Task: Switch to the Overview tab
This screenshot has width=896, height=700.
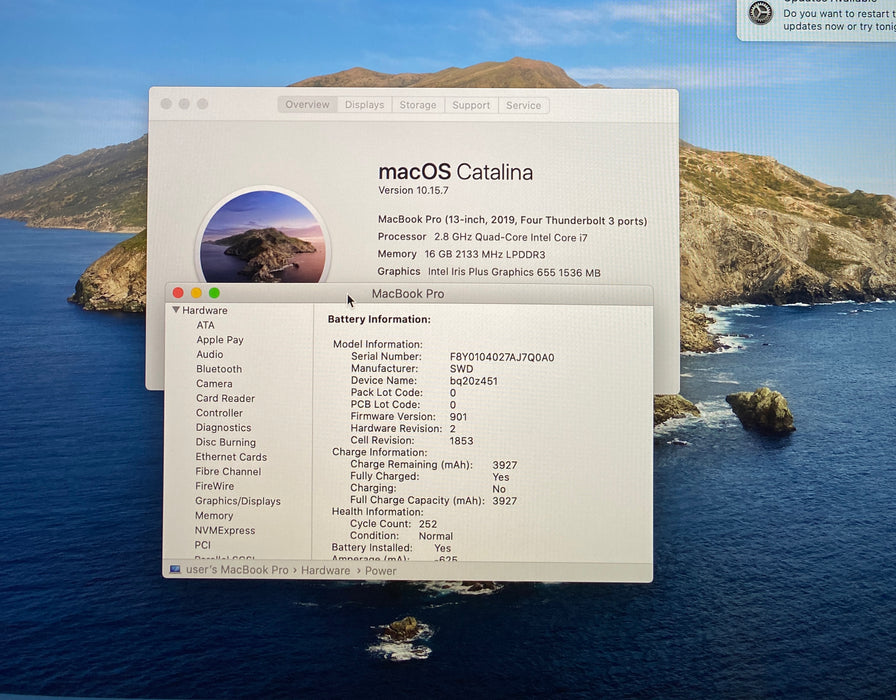Action: (x=307, y=105)
